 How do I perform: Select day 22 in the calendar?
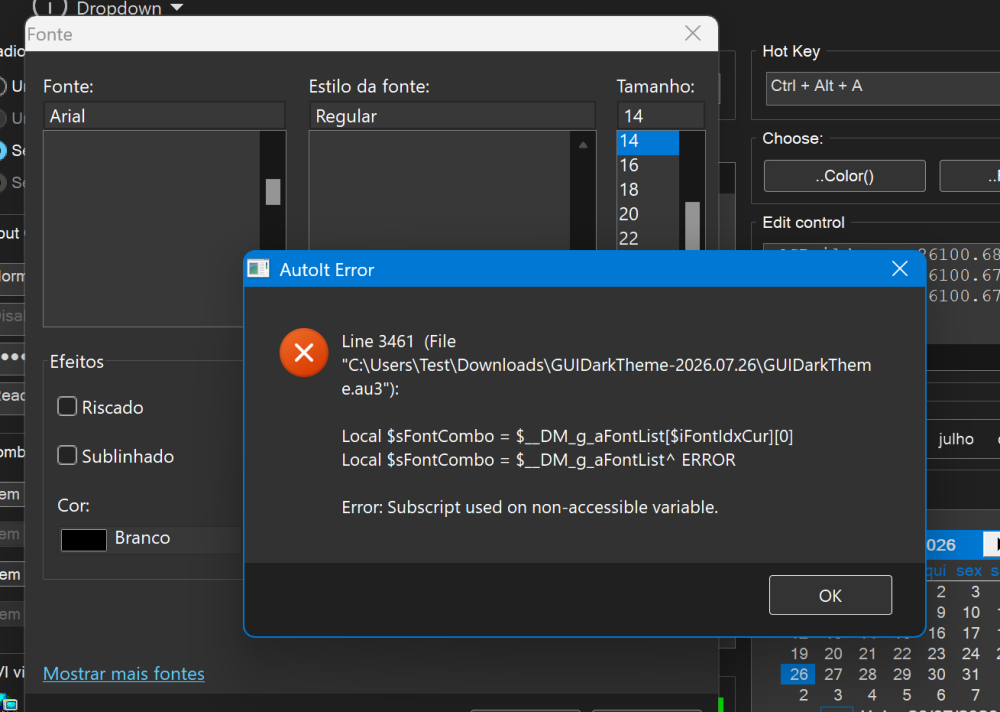pos(902,654)
